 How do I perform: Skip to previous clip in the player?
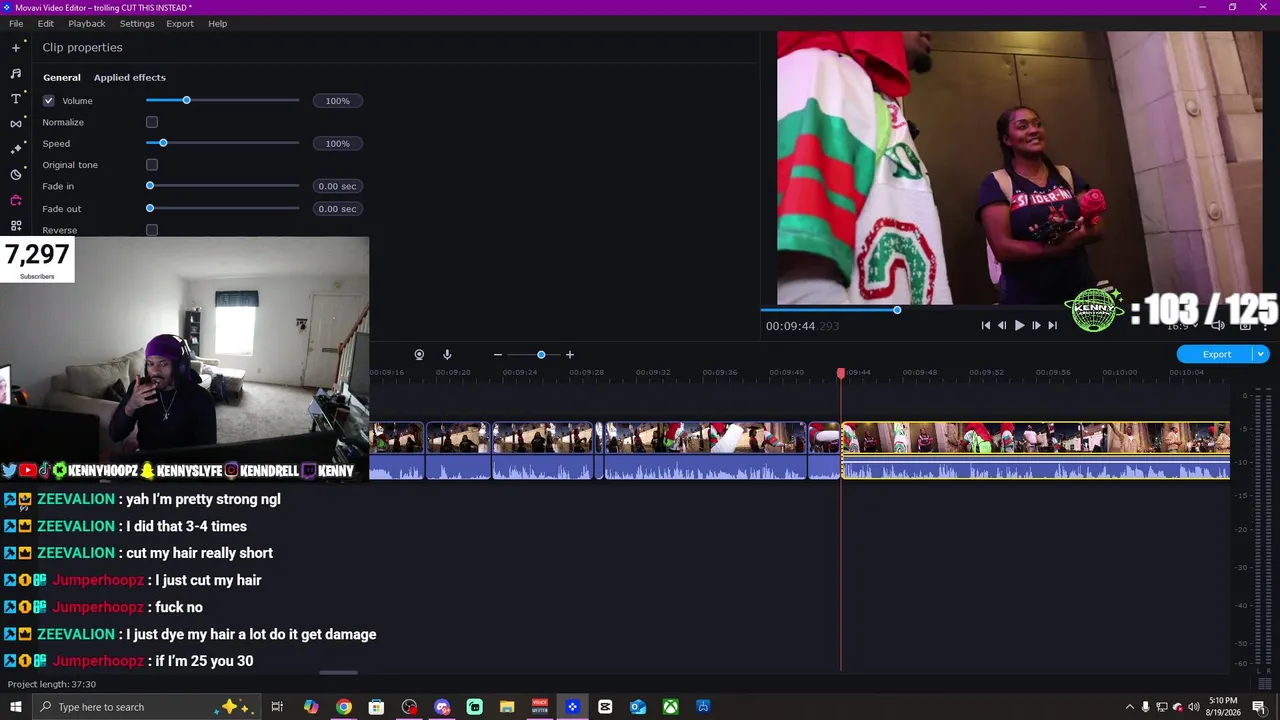[x=986, y=325]
